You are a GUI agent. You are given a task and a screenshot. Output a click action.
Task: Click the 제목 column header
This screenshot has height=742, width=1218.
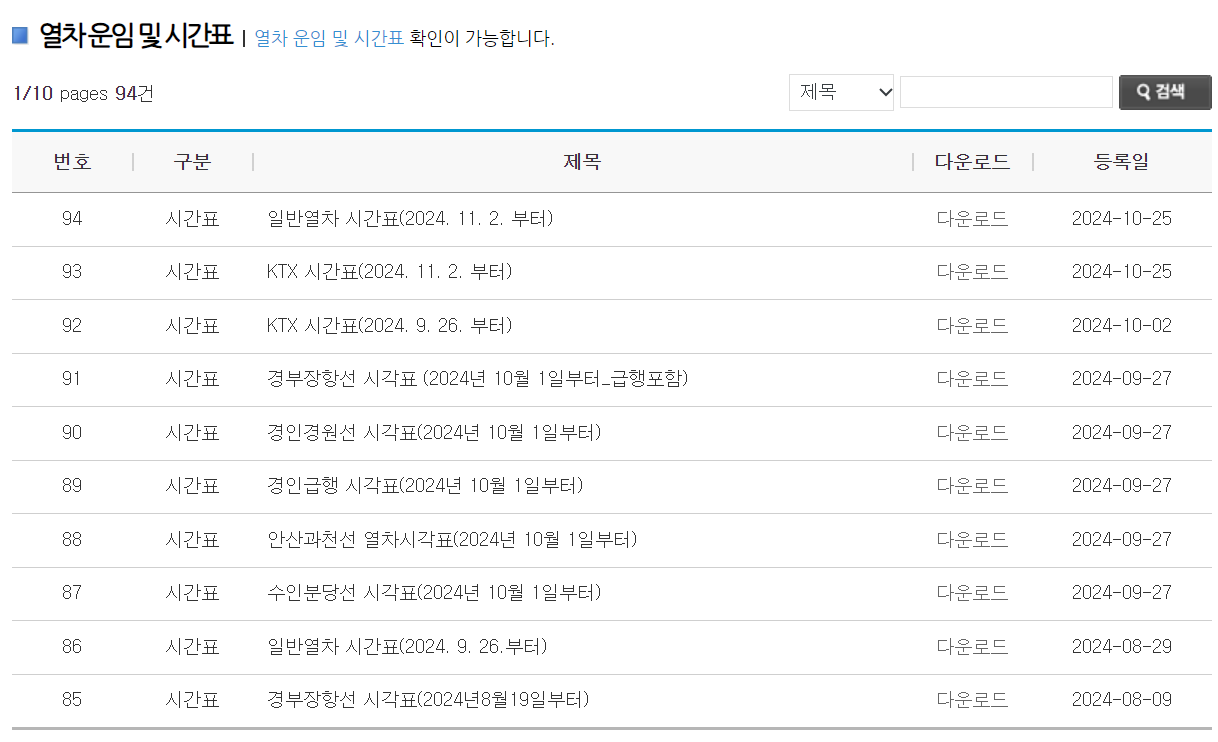click(x=582, y=162)
